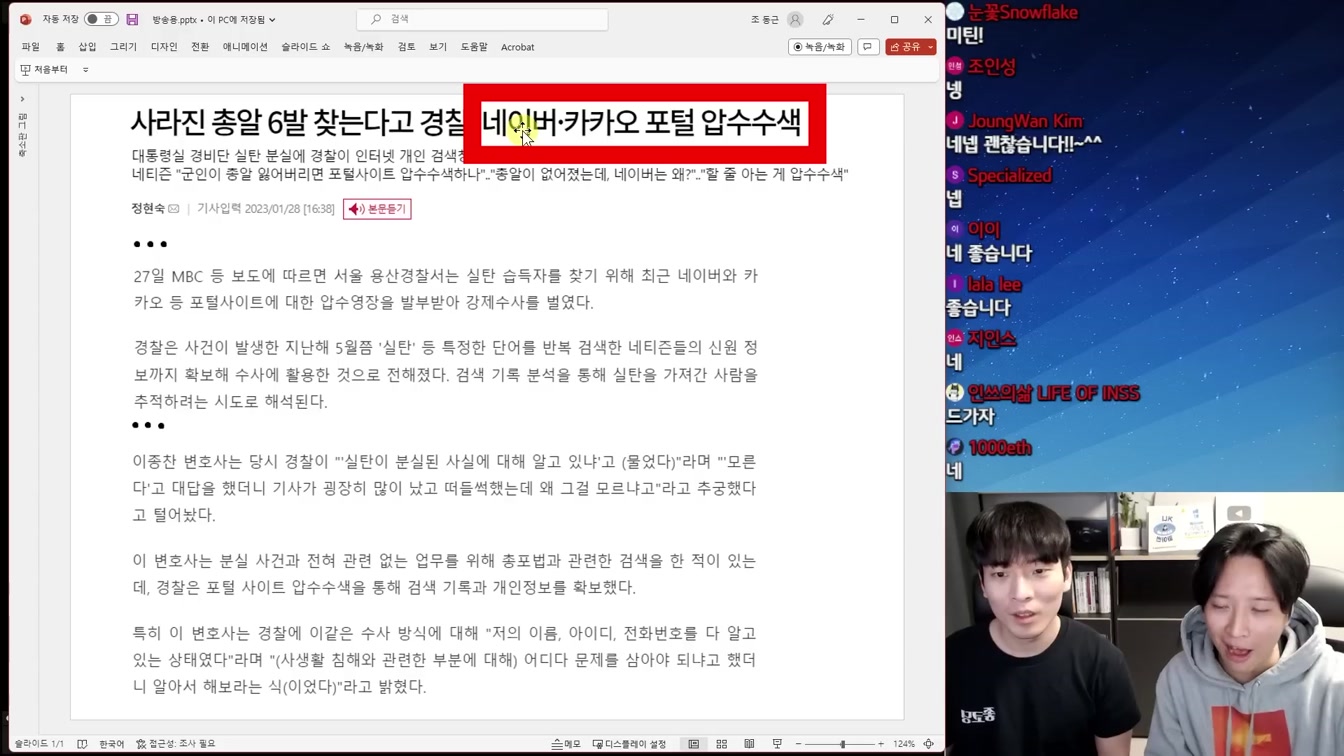Toggle the 메모 notes pane button
The width and height of the screenshot is (1344, 756).
(566, 744)
